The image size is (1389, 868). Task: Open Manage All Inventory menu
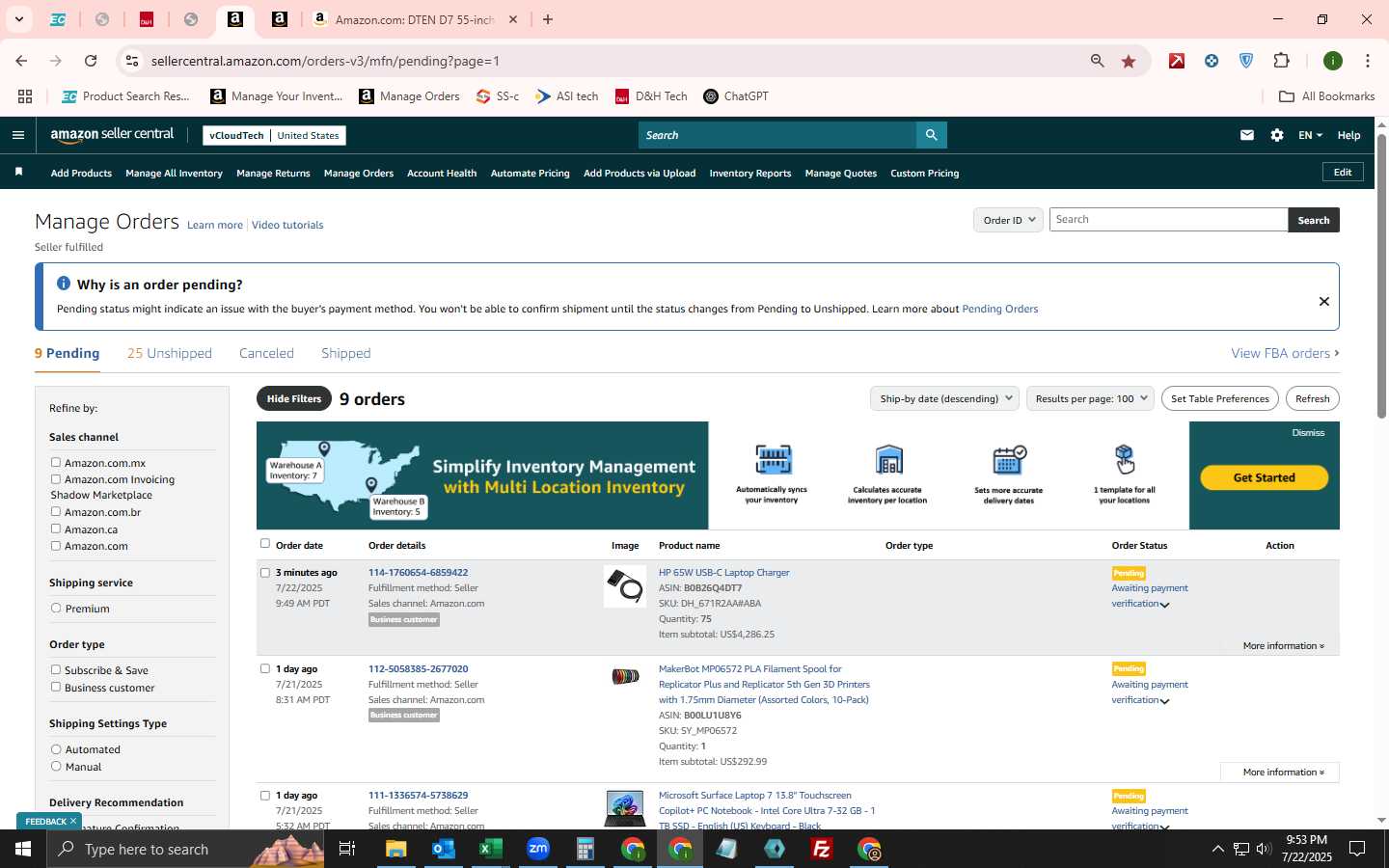[x=174, y=174]
